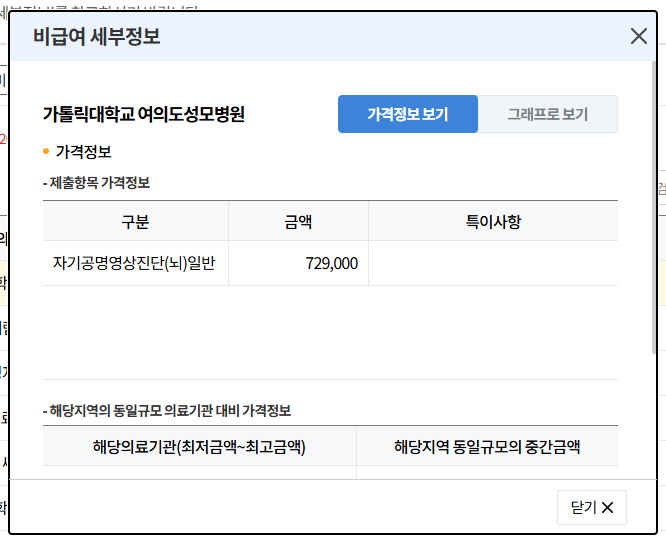Select the 자기공명영상진단(뇌)일반 cell
Screen dimensions: 666x544
pyautogui.click(x=135, y=263)
